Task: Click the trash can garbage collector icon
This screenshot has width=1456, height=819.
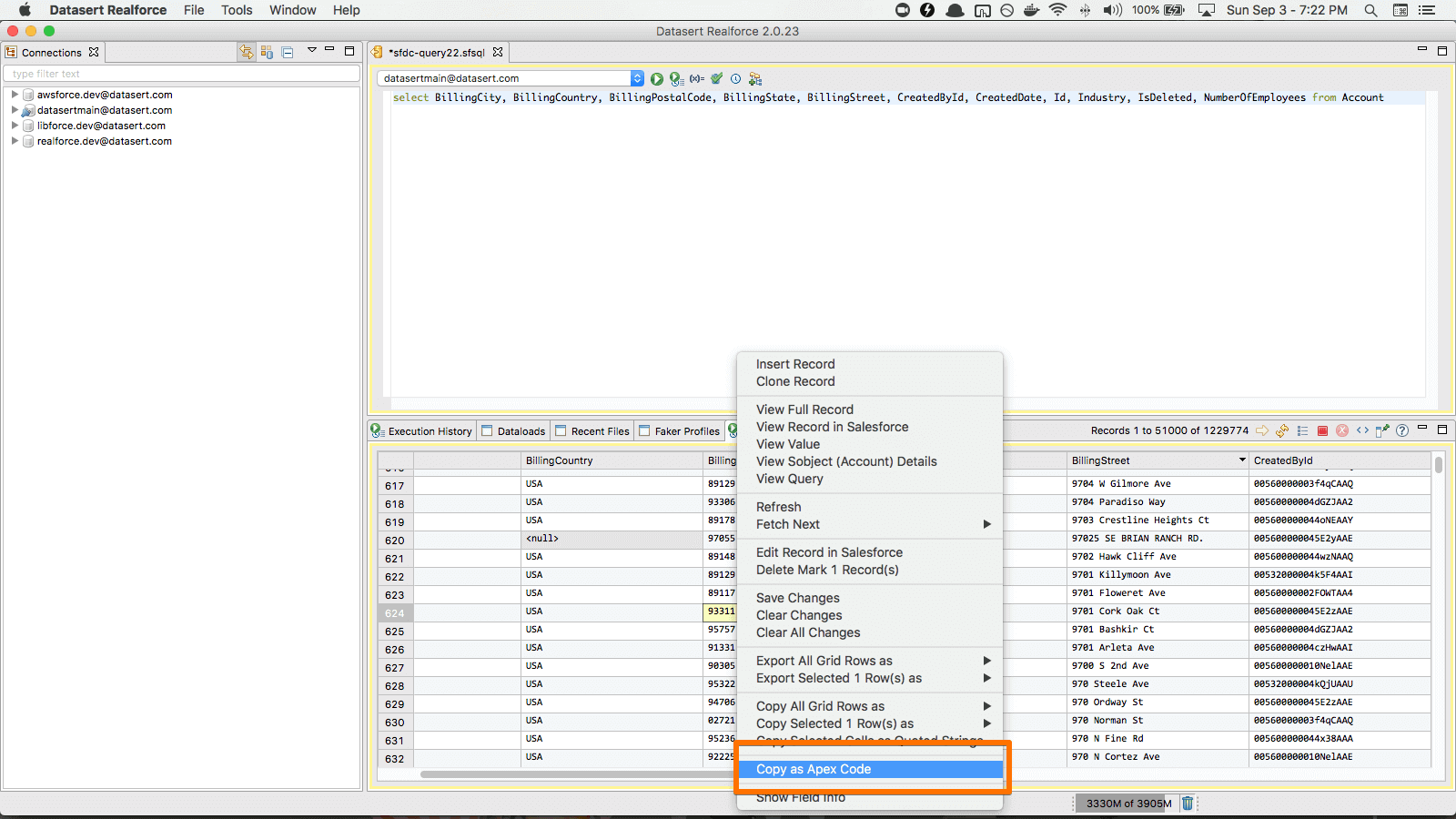Action: [x=1188, y=804]
